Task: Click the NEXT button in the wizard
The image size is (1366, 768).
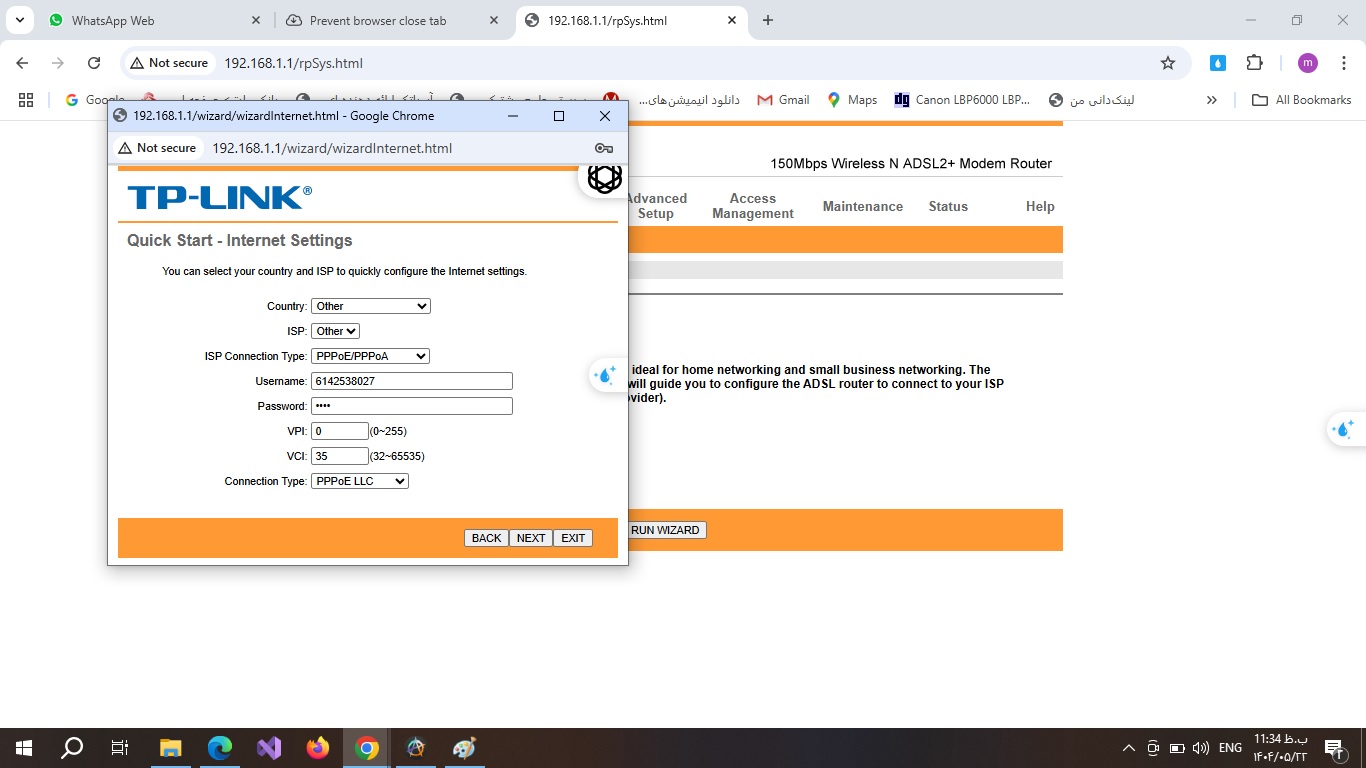Action: tap(530, 538)
